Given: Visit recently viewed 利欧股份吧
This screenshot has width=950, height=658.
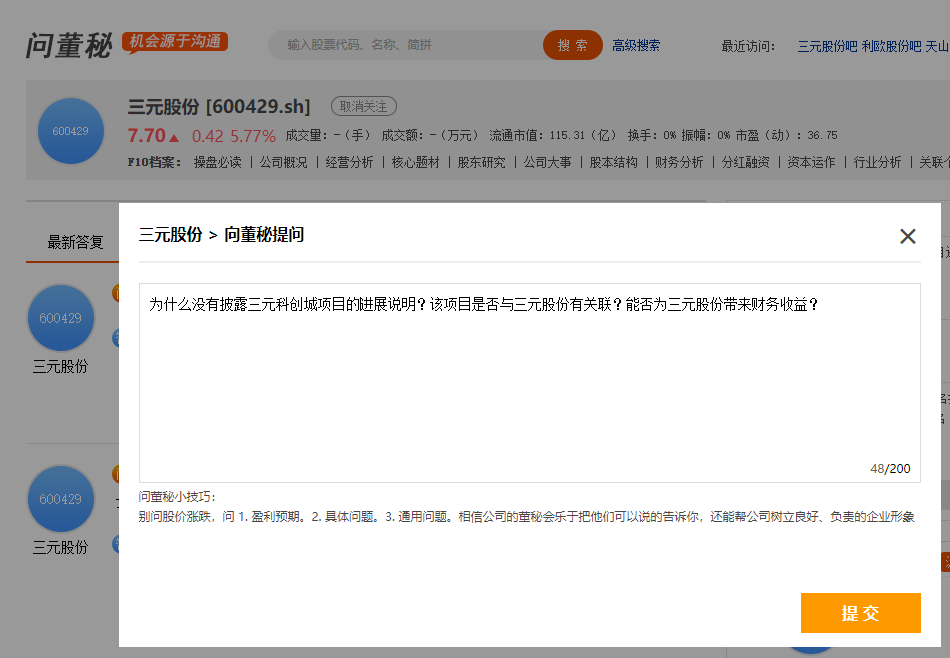Looking at the screenshot, I should click(891, 46).
